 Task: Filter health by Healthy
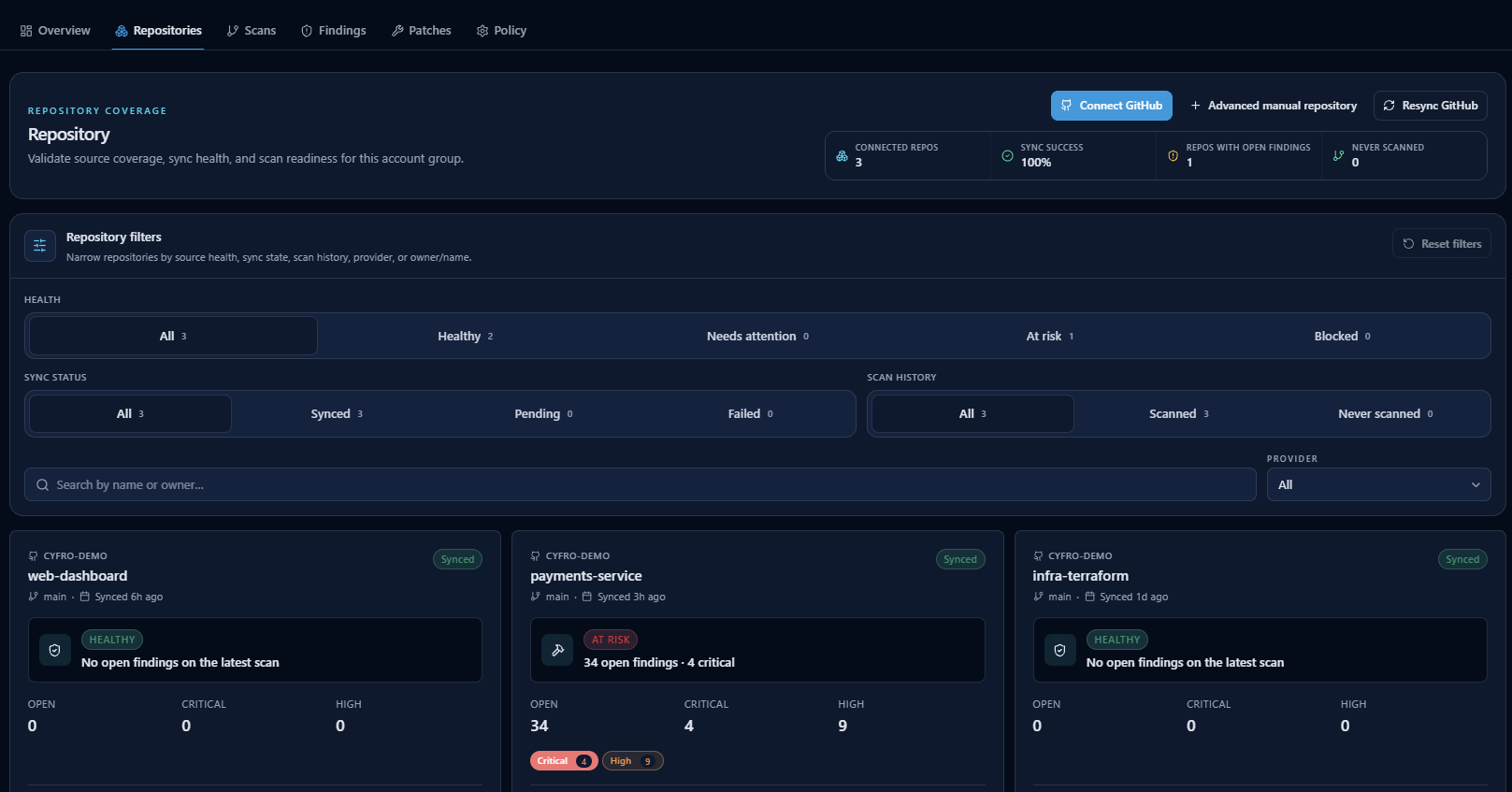click(x=465, y=336)
